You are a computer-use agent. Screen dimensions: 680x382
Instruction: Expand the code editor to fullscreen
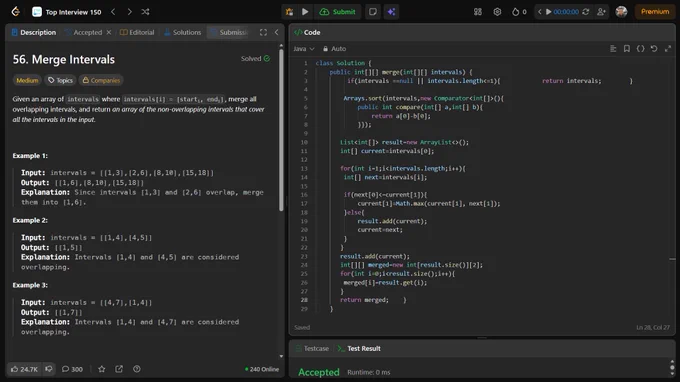[668, 49]
